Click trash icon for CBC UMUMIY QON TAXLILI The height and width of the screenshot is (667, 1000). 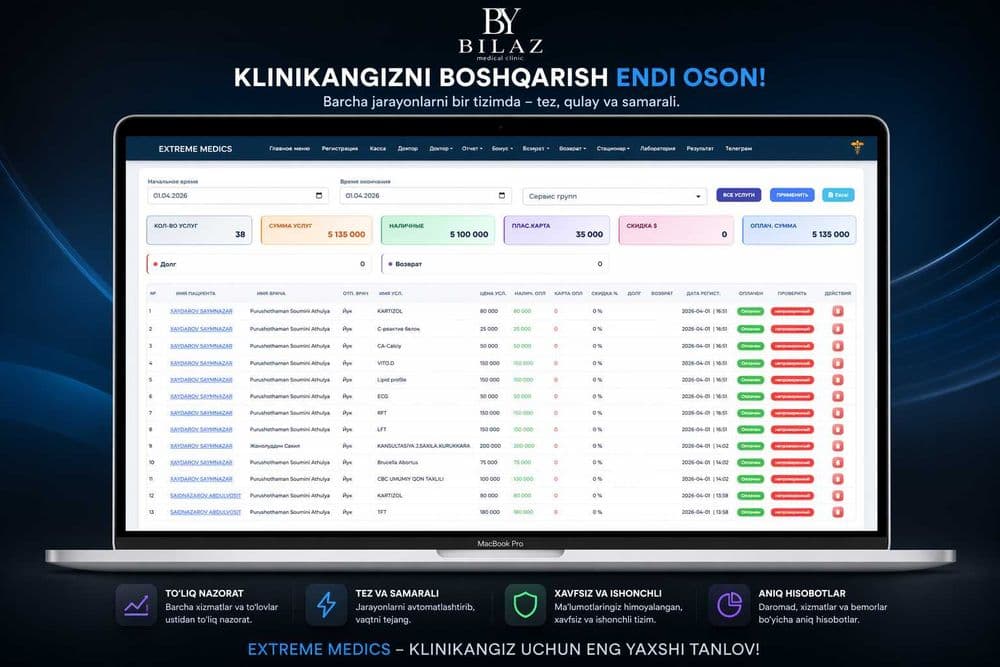(x=837, y=479)
